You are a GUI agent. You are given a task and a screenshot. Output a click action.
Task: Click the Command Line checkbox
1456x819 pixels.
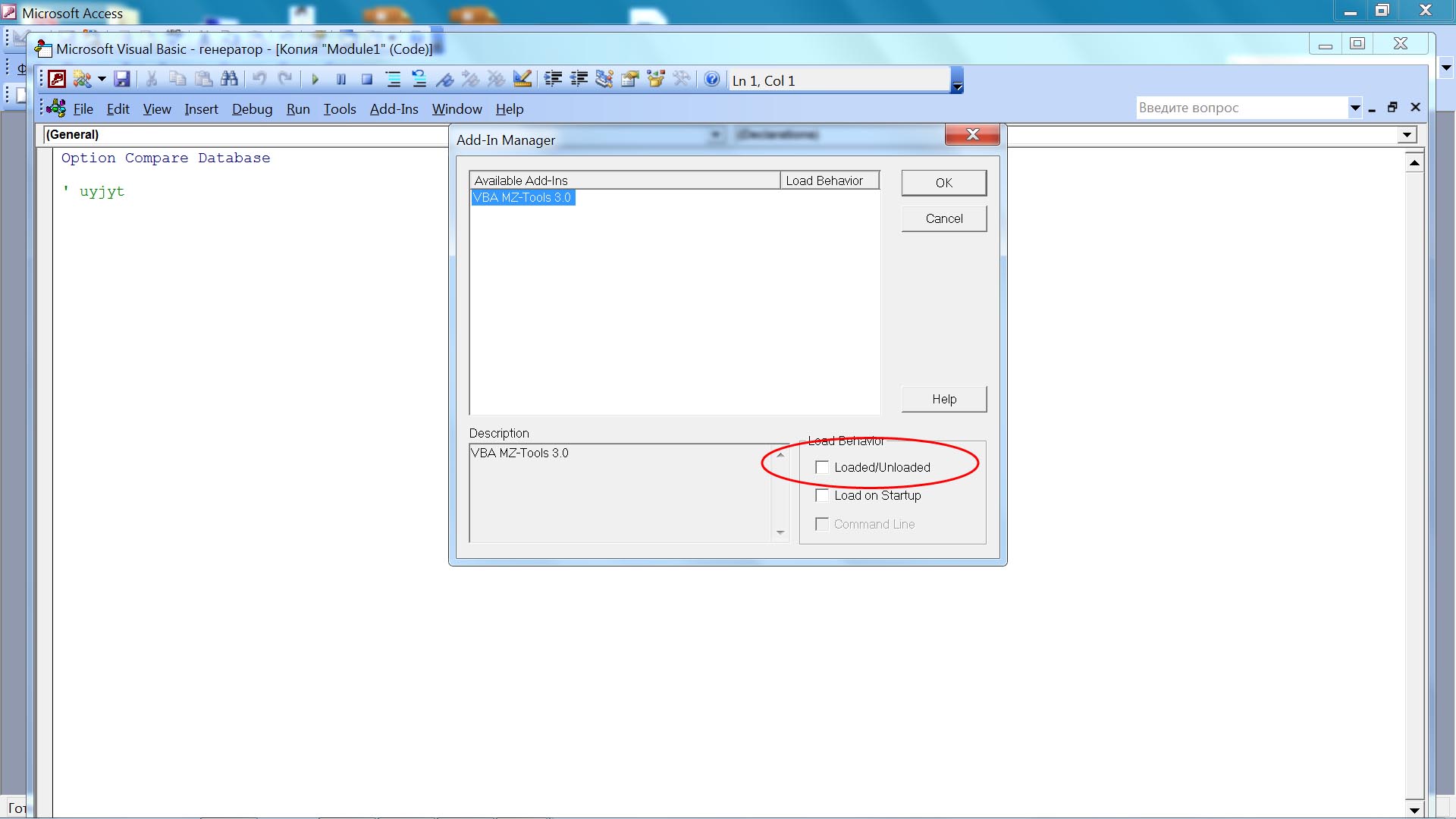coord(822,524)
